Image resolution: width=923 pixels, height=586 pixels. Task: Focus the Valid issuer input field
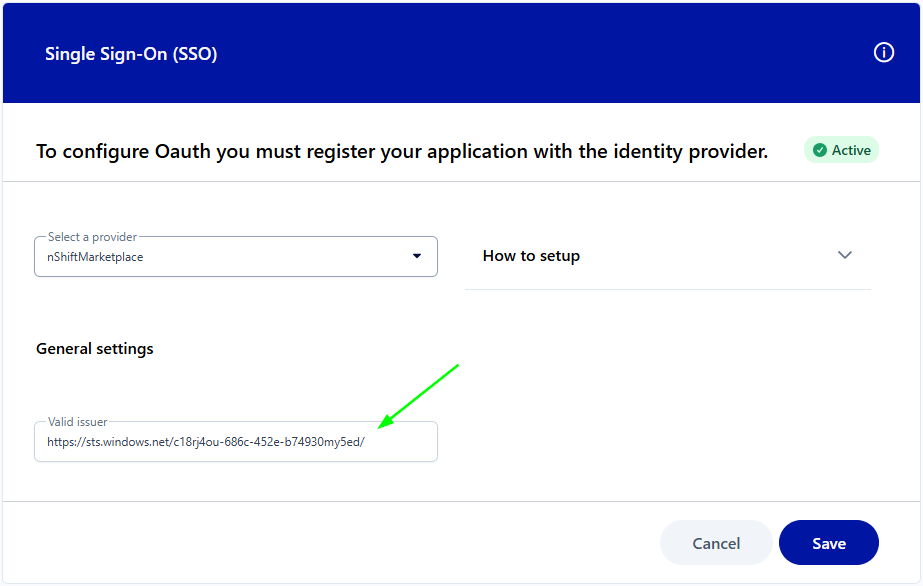[235, 441]
